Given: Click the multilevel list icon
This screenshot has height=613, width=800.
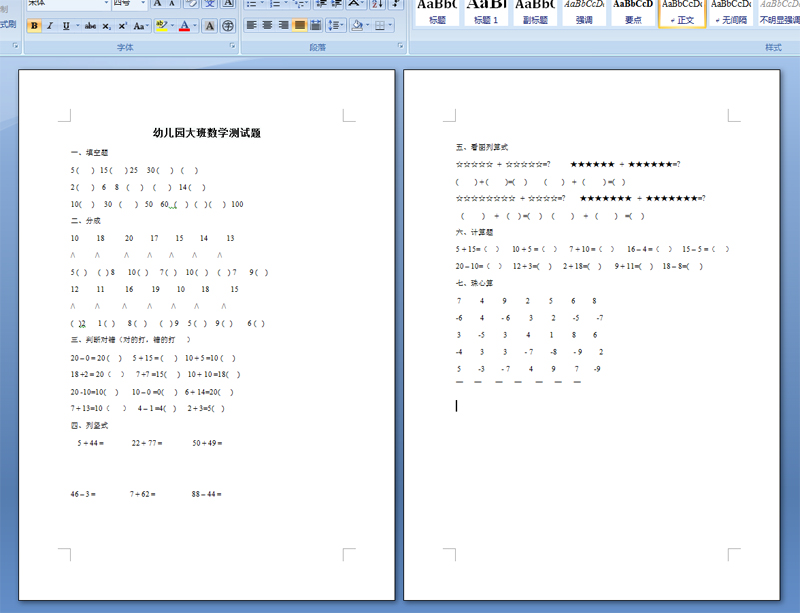Looking at the screenshot, I should tap(299, 4).
